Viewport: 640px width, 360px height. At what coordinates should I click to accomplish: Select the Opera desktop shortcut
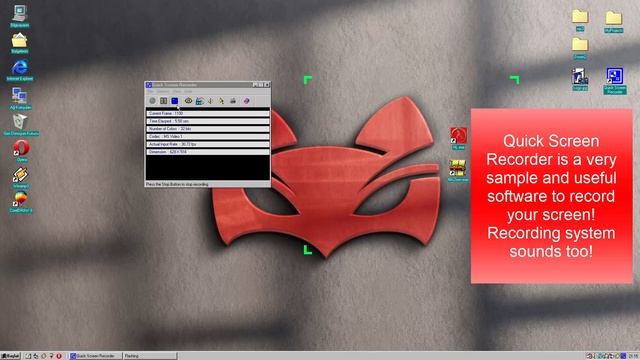coord(21,151)
